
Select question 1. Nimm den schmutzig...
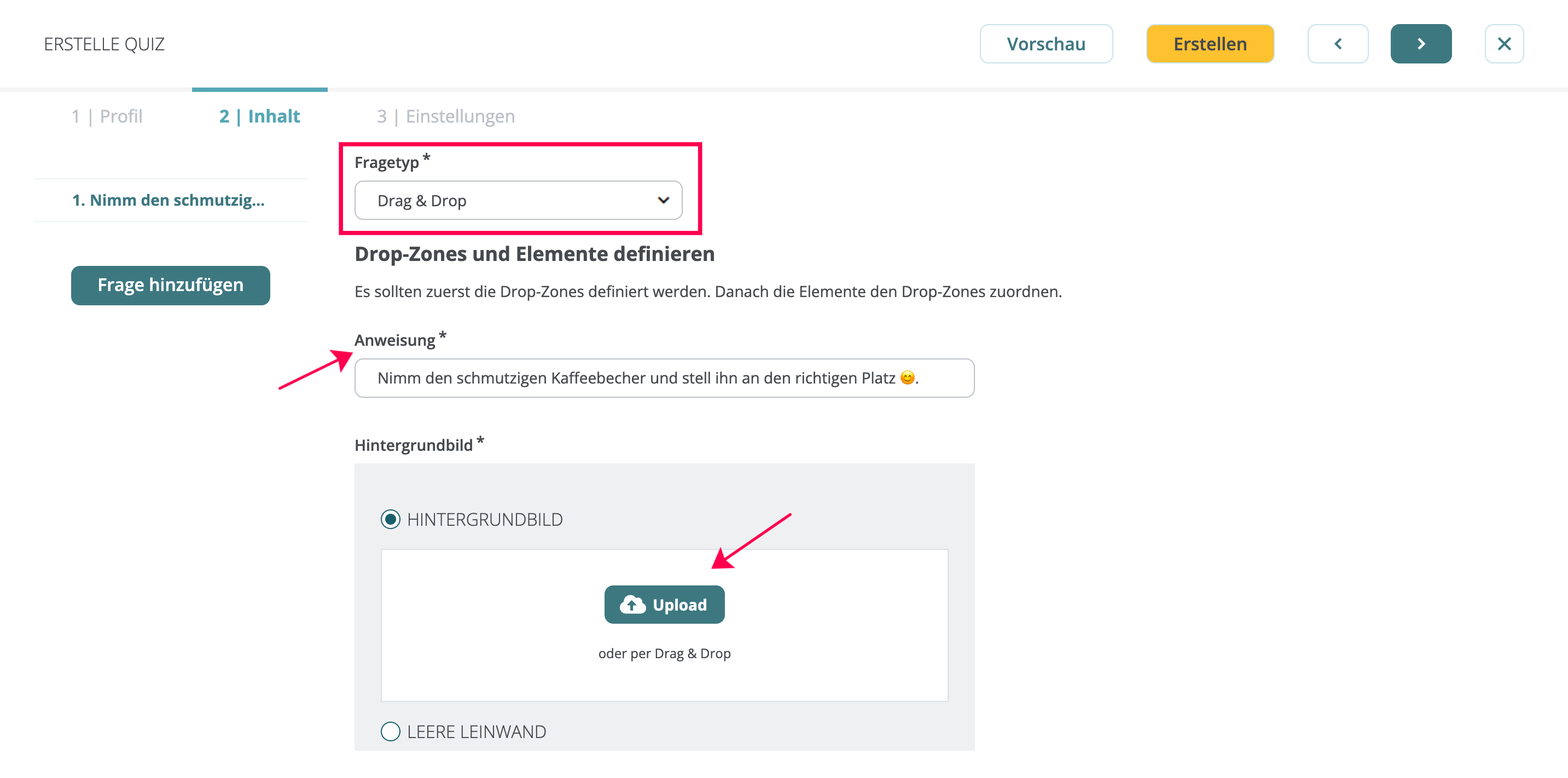coord(169,200)
